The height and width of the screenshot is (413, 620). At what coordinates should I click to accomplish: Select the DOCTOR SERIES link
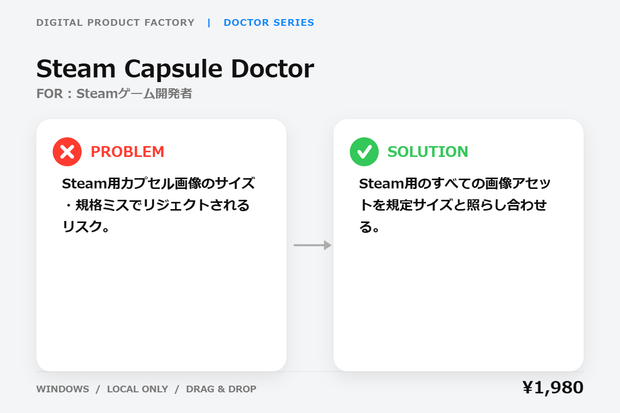tap(269, 23)
